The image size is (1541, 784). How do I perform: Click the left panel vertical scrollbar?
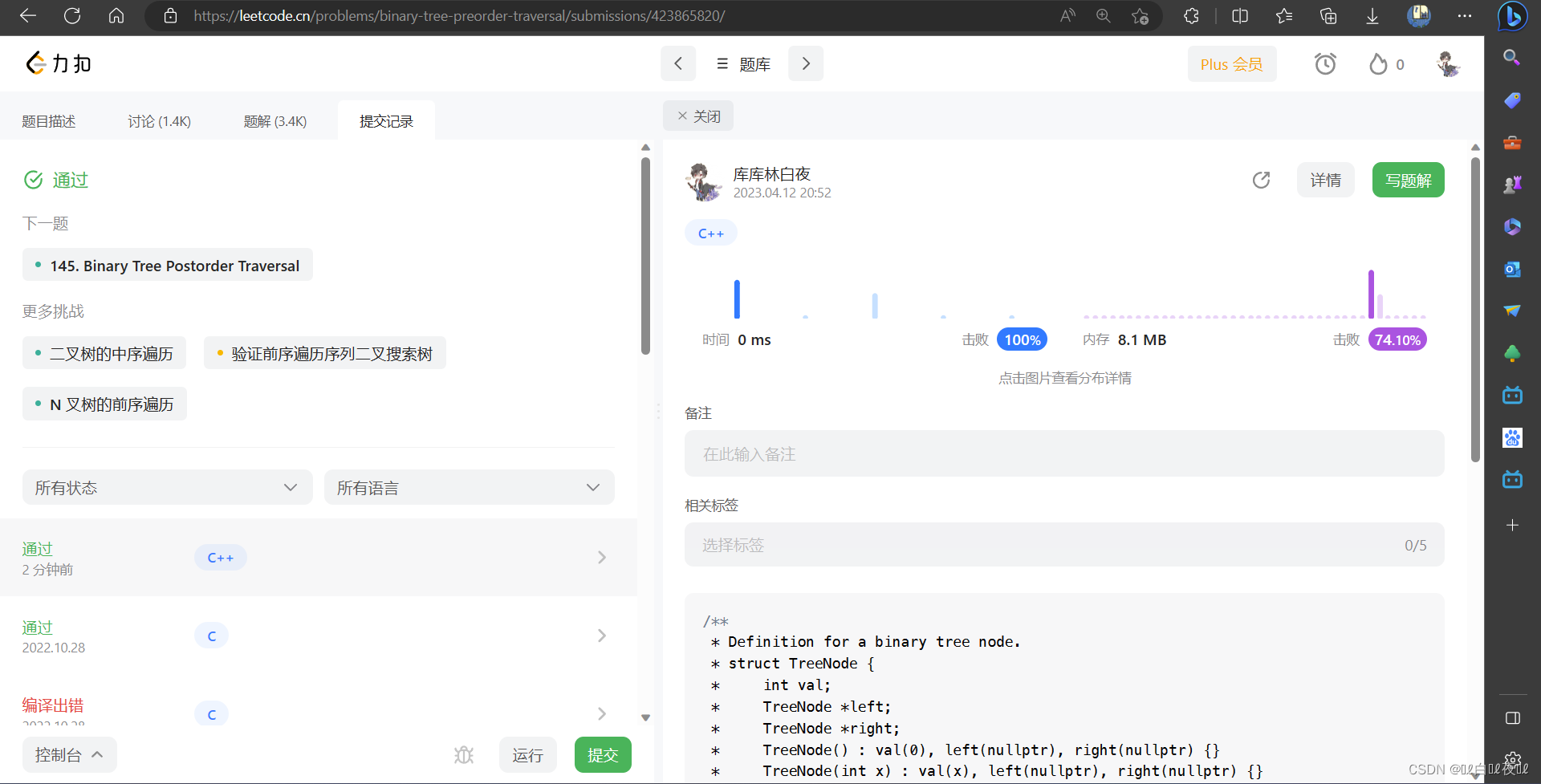(x=645, y=257)
